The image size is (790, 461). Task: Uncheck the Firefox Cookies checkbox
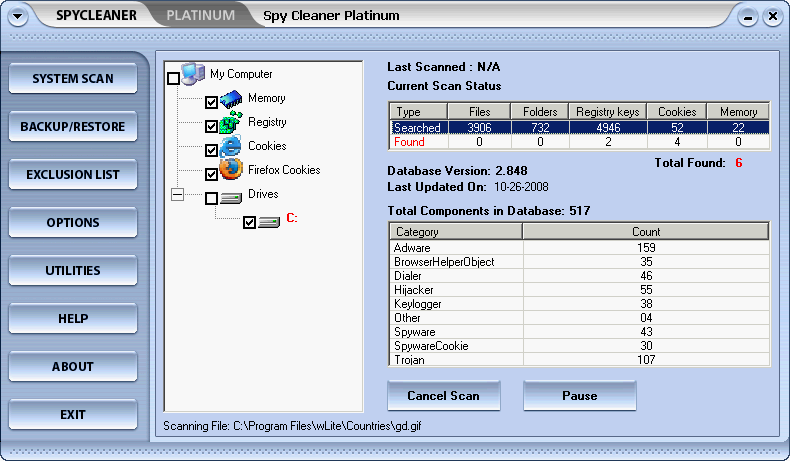pos(211,174)
